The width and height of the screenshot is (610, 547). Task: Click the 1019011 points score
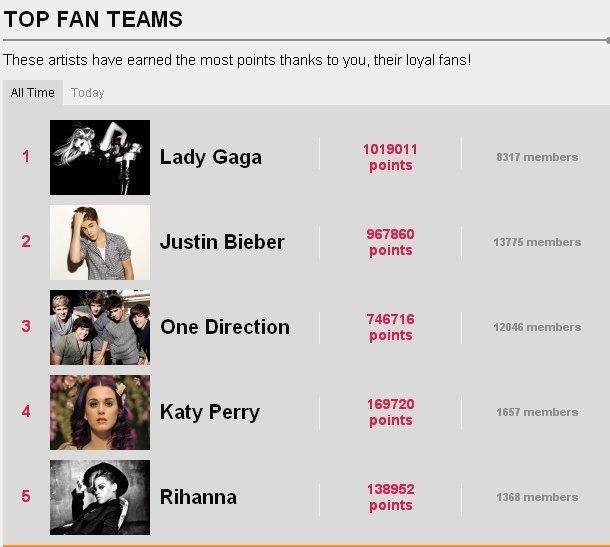[x=390, y=157]
